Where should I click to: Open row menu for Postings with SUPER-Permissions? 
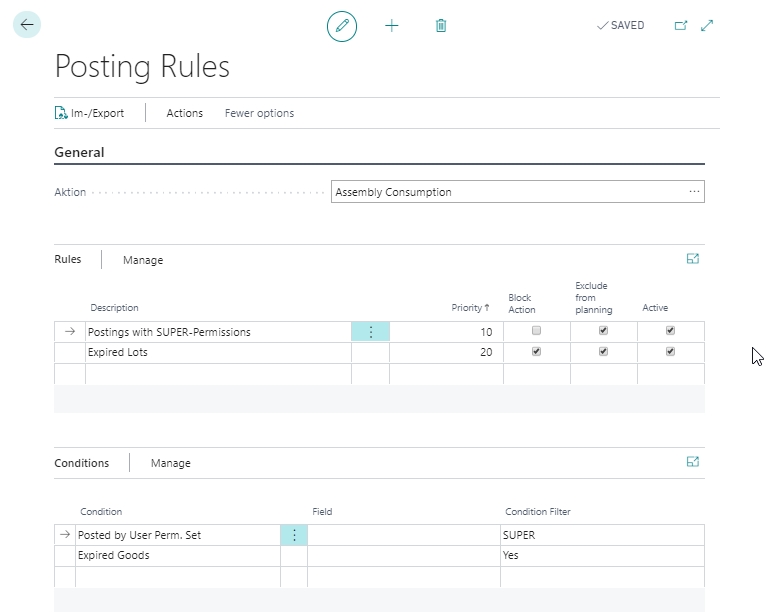pos(370,332)
